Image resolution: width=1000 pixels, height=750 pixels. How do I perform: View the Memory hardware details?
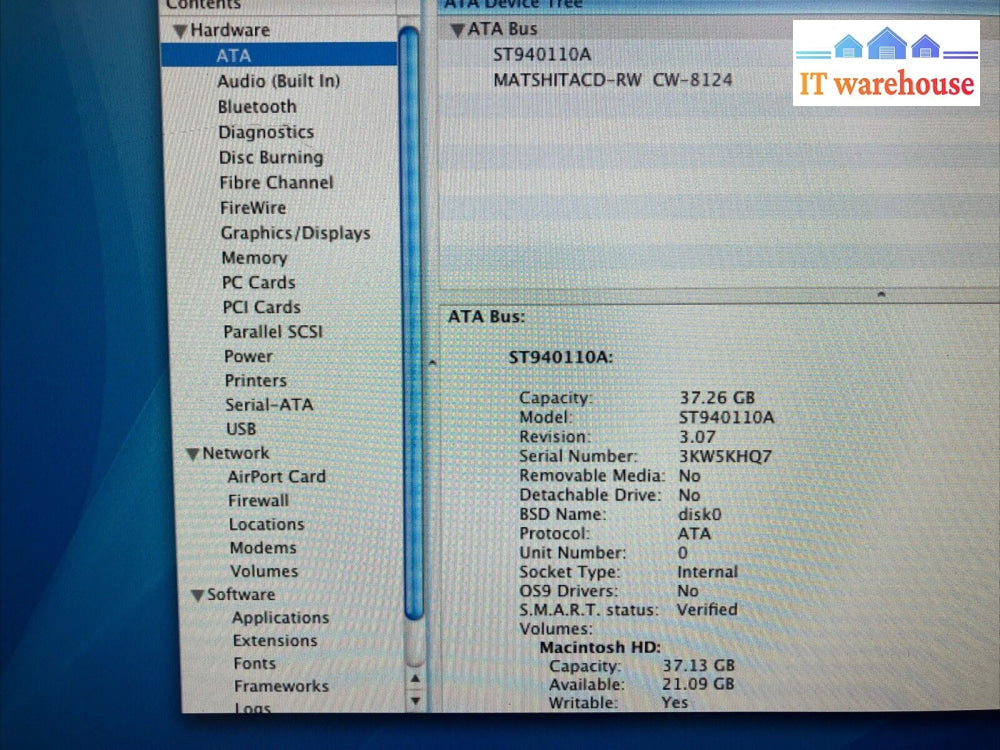coord(254,258)
